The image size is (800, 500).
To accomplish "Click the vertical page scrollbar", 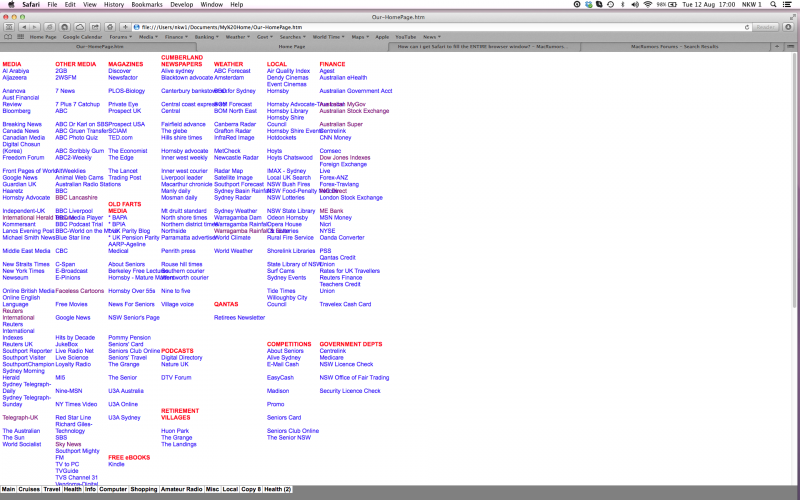I will [794, 179].
